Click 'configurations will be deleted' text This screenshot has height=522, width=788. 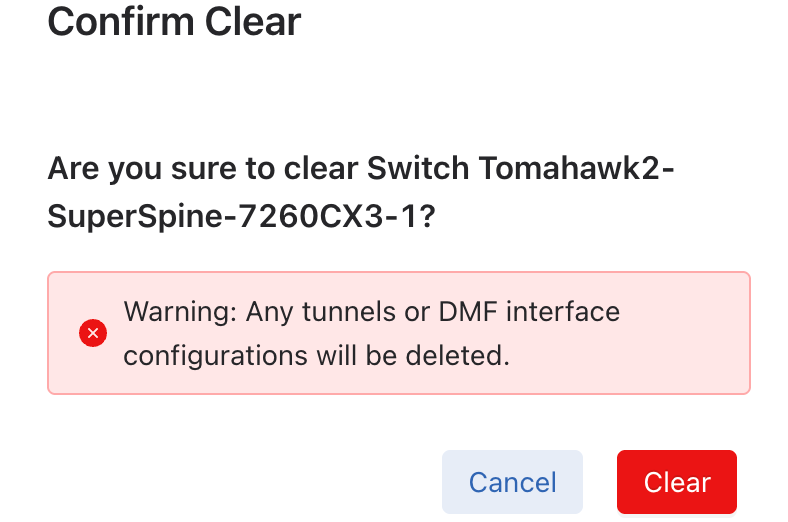point(316,355)
